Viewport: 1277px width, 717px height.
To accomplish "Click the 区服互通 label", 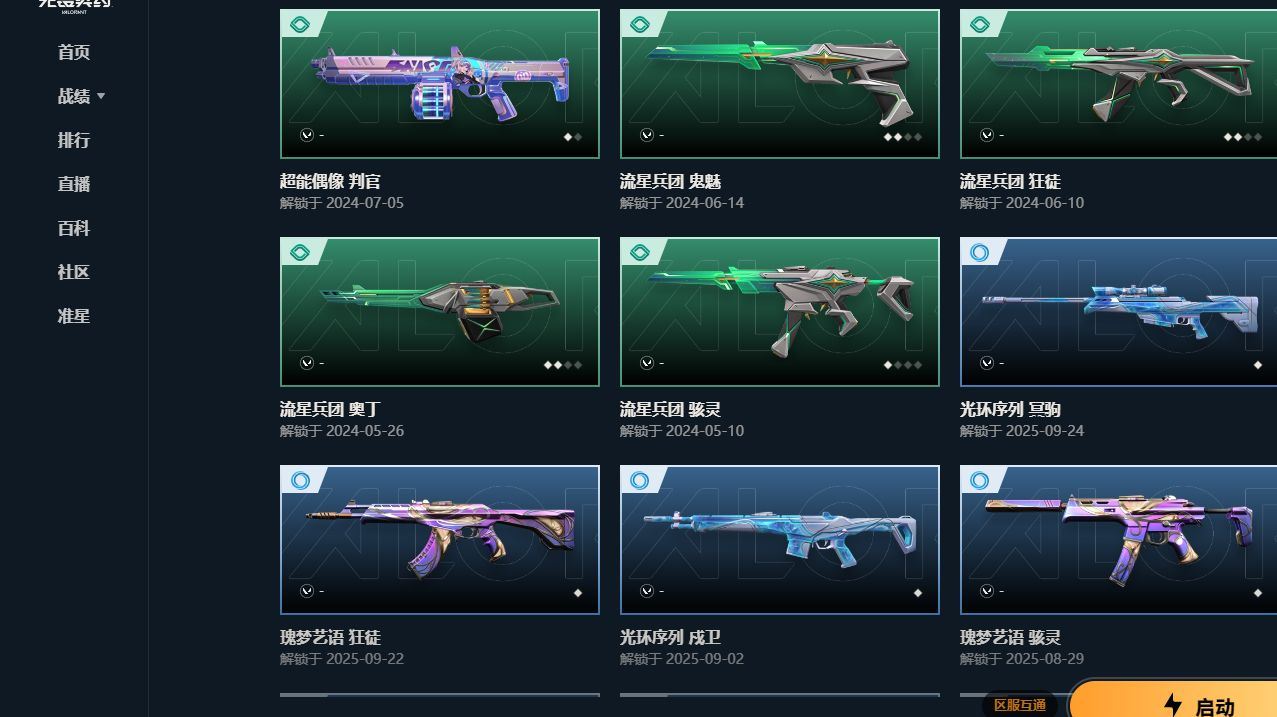I will tap(1020, 705).
